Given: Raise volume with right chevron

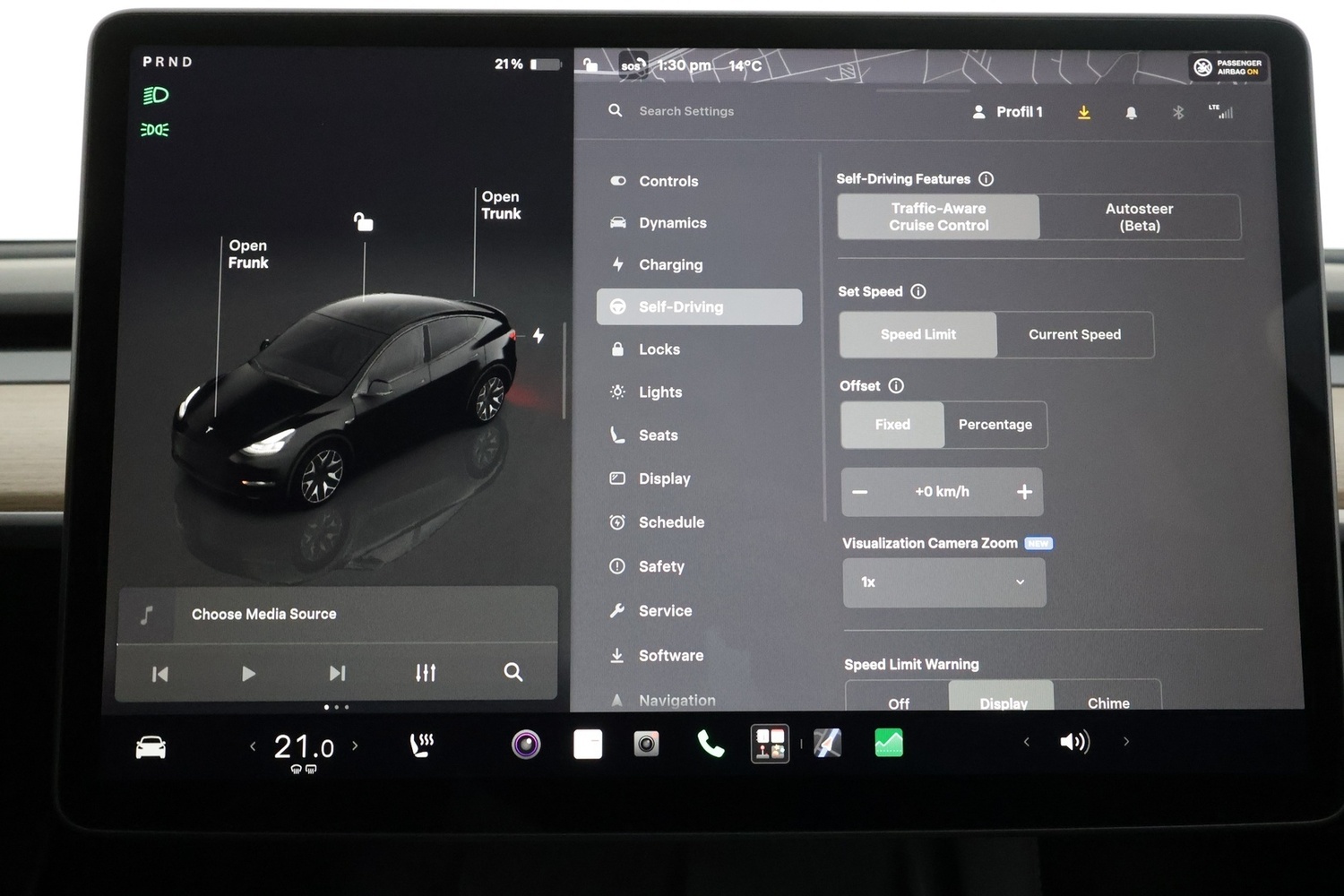Looking at the screenshot, I should [x=1126, y=742].
